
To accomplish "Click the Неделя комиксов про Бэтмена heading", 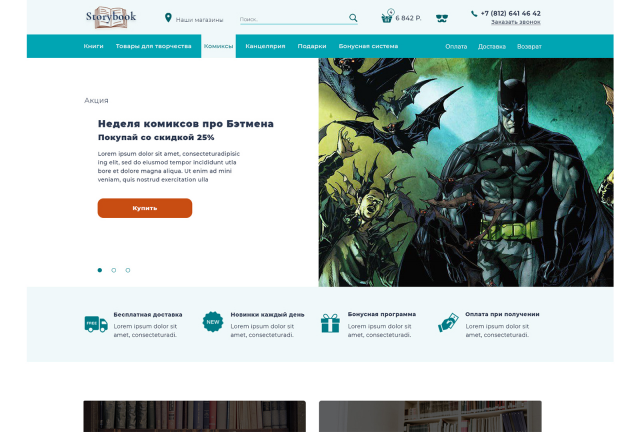I will click(186, 123).
